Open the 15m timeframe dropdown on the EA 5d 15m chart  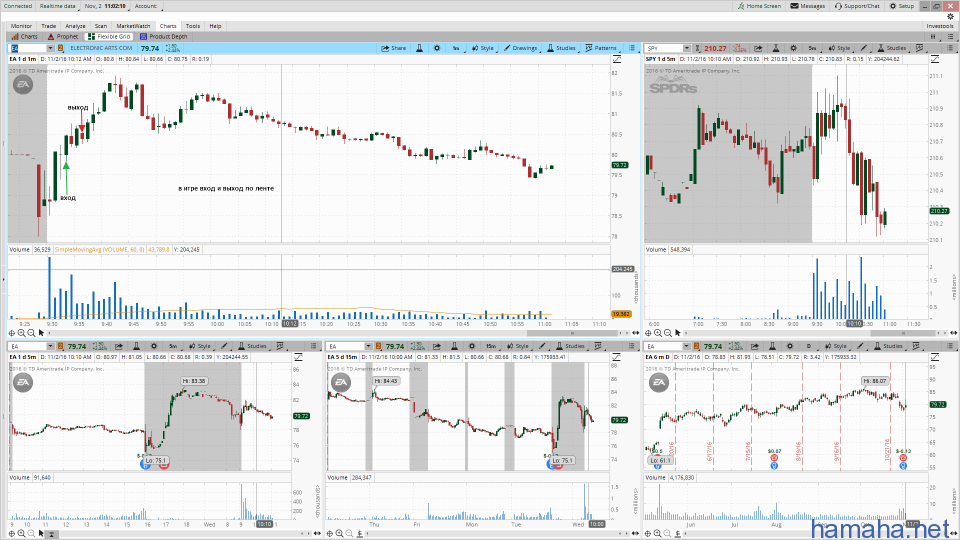click(491, 346)
